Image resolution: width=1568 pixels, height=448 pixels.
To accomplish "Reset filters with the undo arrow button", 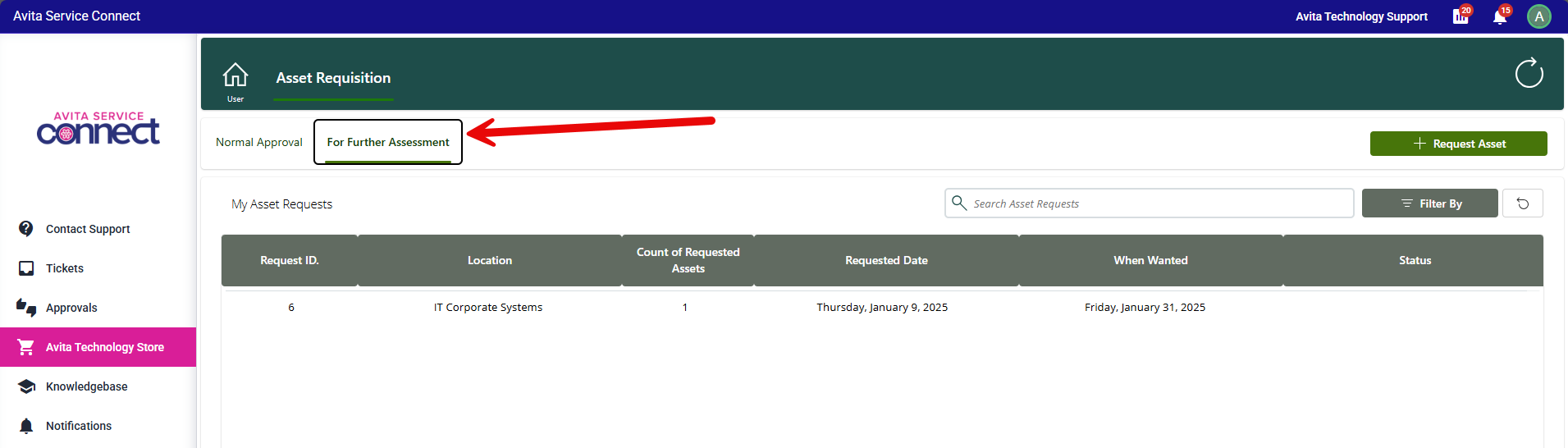I will point(1523,203).
